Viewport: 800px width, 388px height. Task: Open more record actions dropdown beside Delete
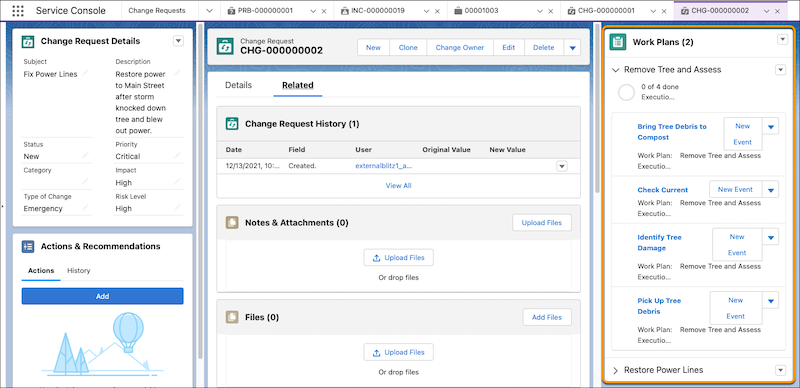[x=572, y=47]
